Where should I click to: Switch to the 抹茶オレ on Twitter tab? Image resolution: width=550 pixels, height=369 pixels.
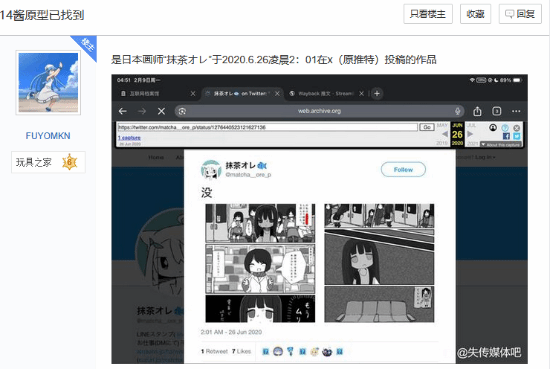241,94
